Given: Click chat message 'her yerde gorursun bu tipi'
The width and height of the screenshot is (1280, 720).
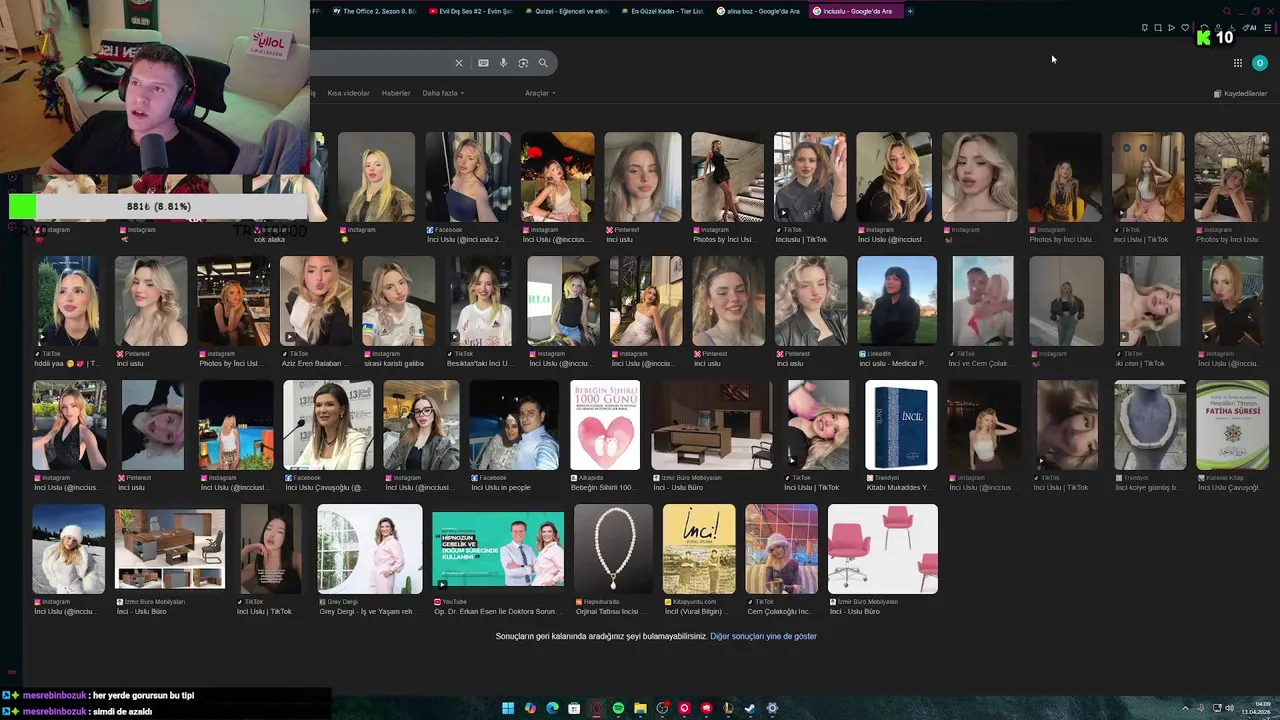Looking at the screenshot, I should [143, 695].
